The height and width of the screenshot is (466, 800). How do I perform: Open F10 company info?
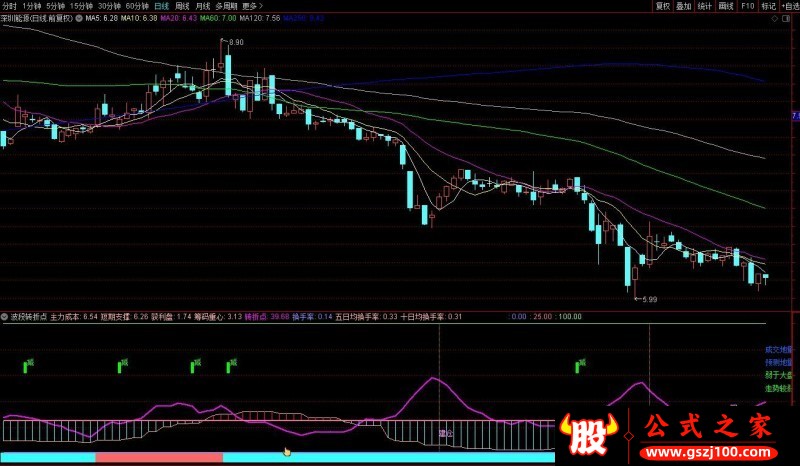click(x=747, y=6)
